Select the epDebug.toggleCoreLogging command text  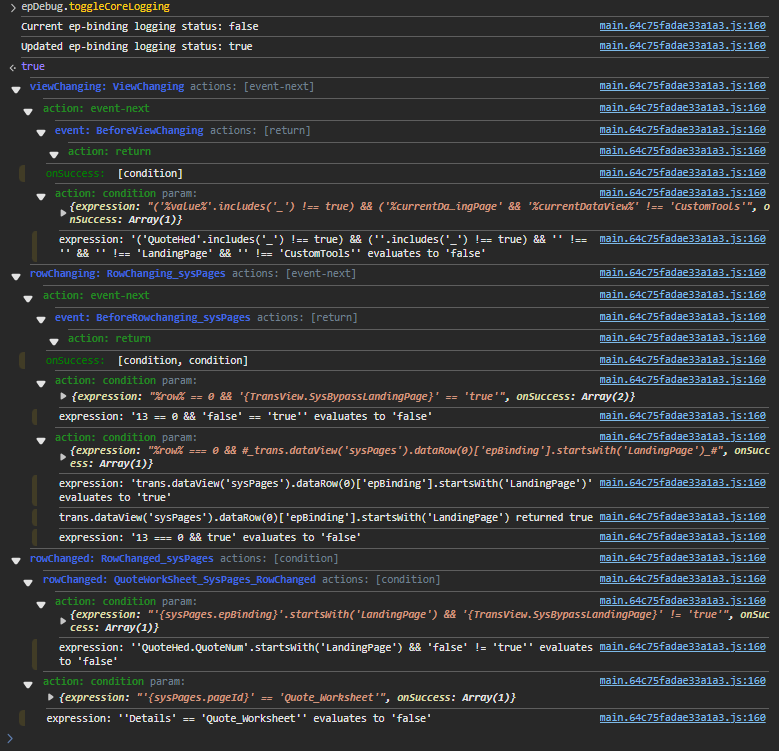point(95,7)
